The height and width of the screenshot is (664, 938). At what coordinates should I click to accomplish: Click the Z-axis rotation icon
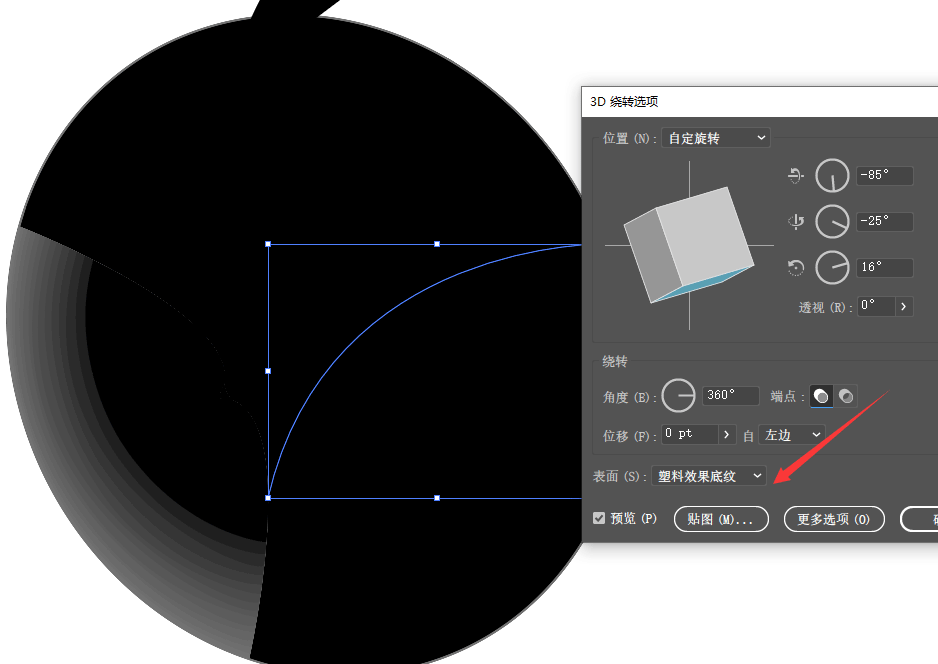click(796, 267)
